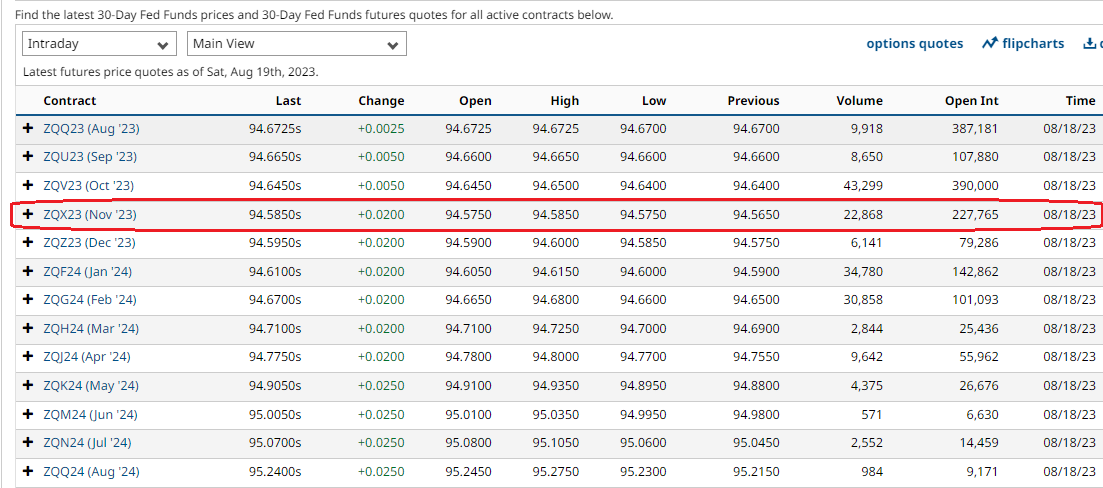Open the ZQG24 (Feb '24) contract link
1103x488 pixels.
tap(89, 300)
